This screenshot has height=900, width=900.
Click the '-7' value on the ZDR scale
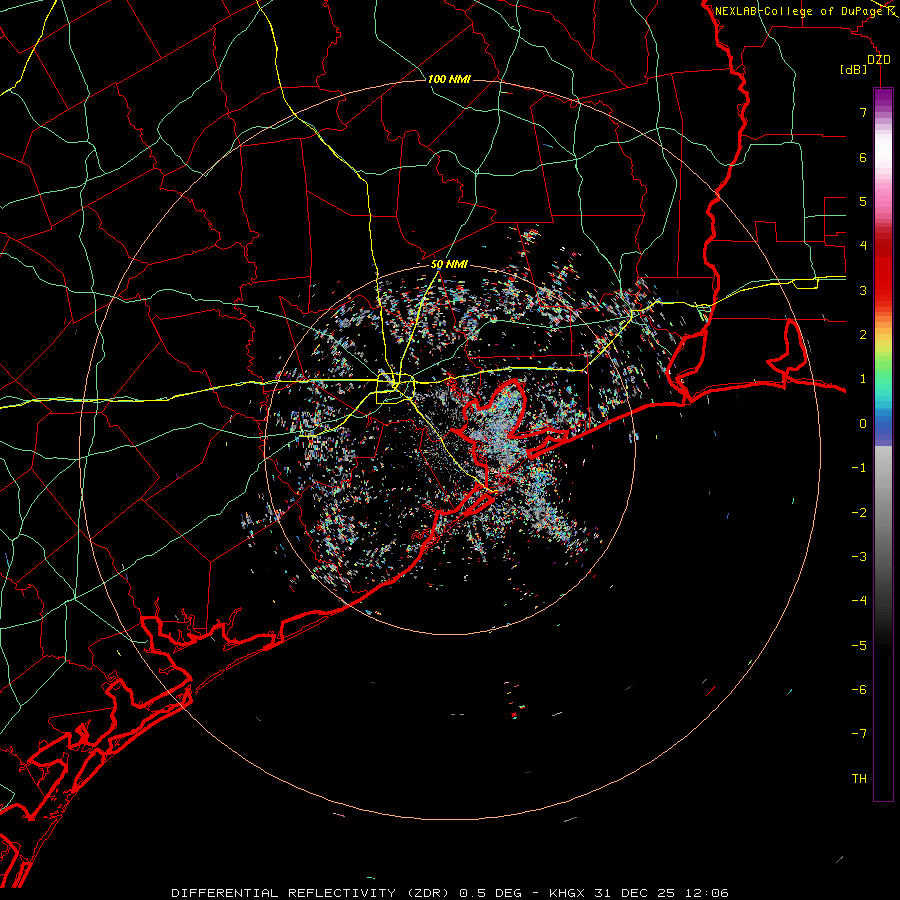[859, 734]
